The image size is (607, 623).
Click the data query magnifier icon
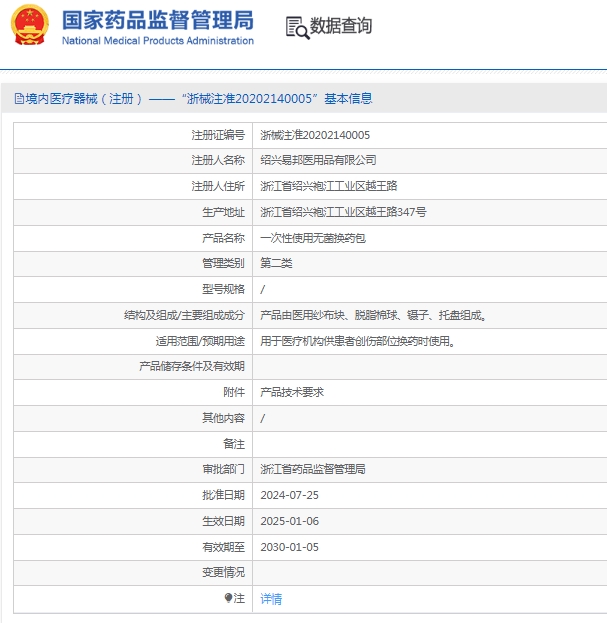[x=298, y=27]
